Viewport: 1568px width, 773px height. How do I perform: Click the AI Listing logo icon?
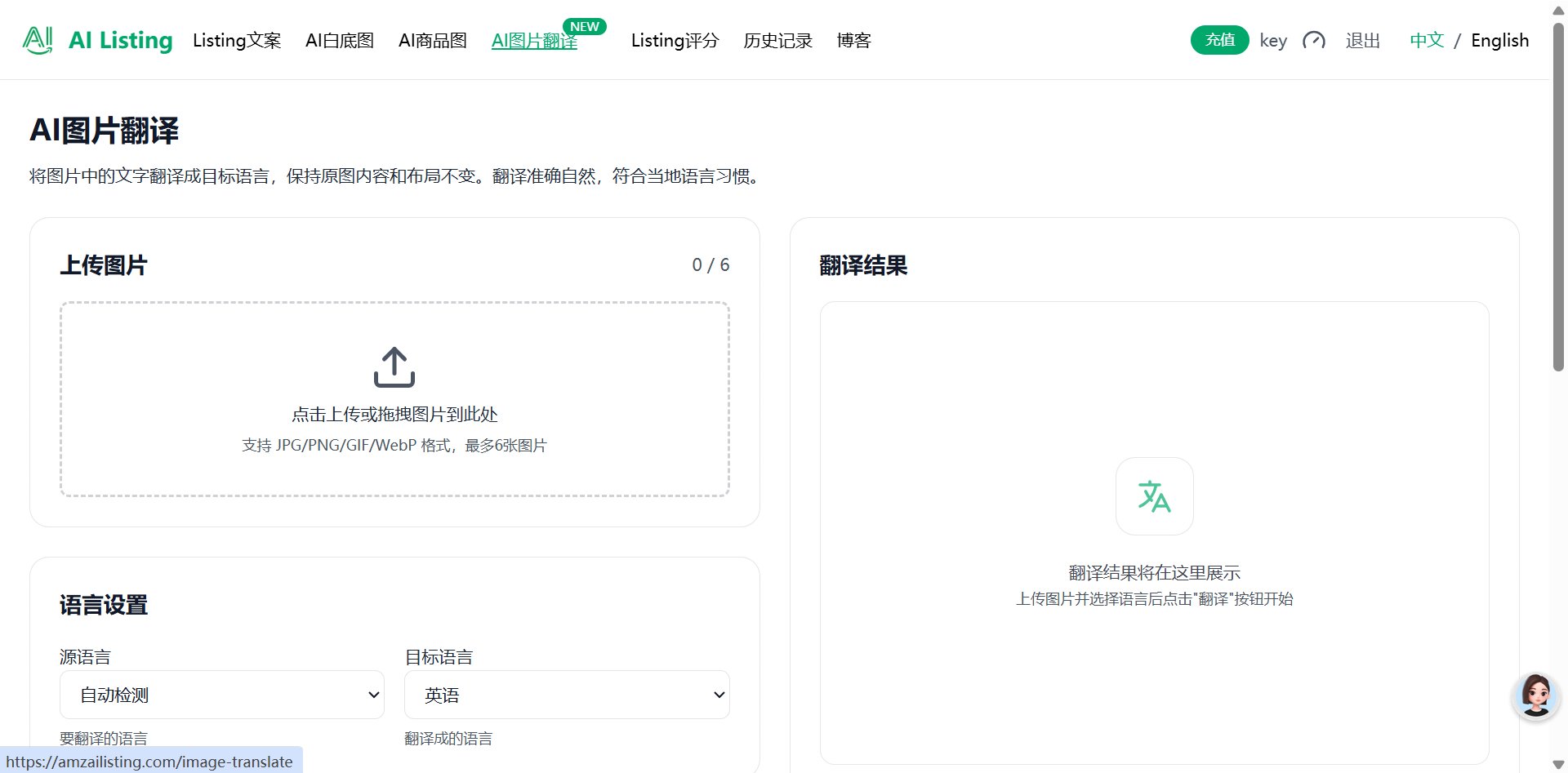38,40
